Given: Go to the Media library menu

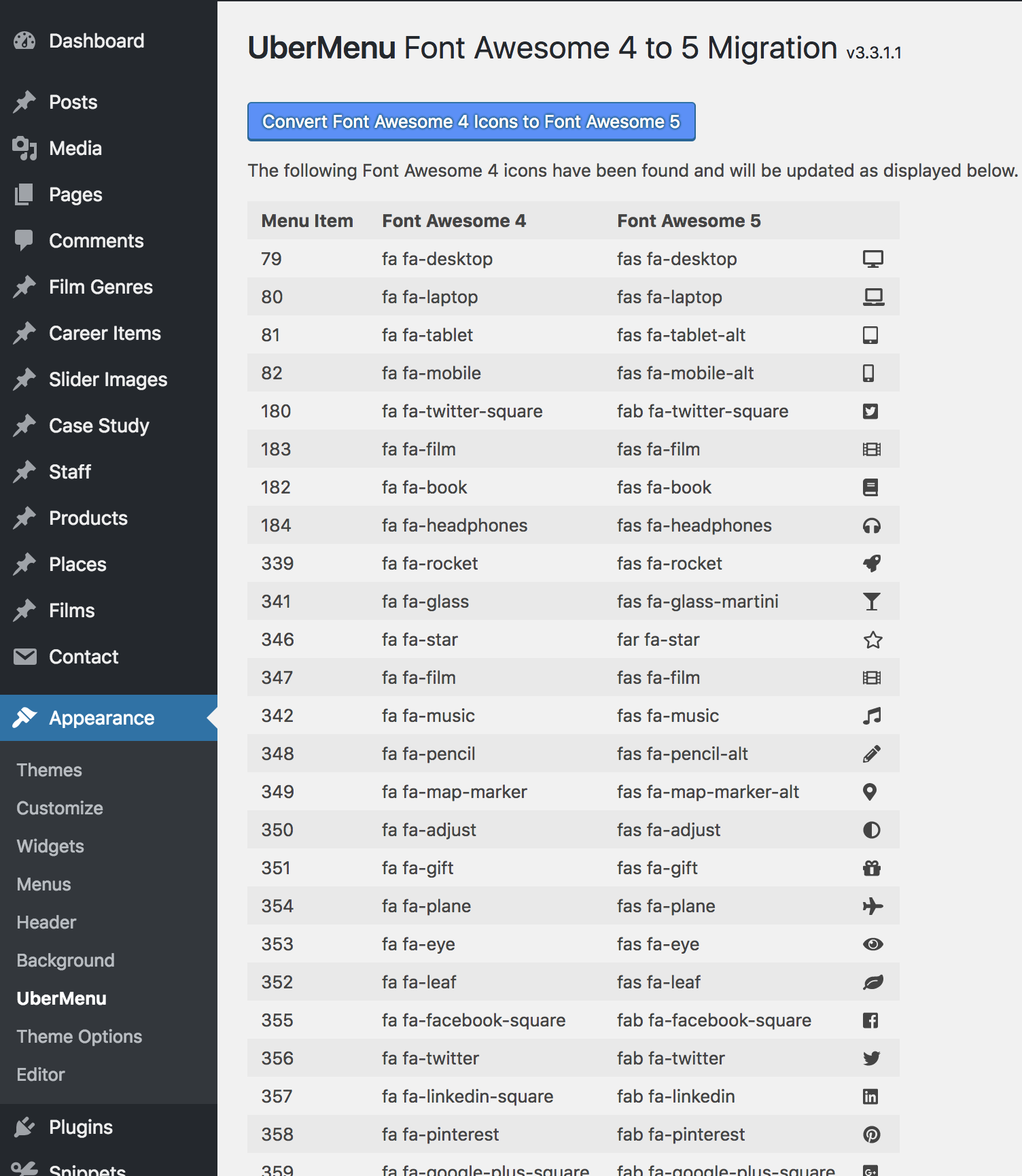Looking at the screenshot, I should tap(109, 148).
